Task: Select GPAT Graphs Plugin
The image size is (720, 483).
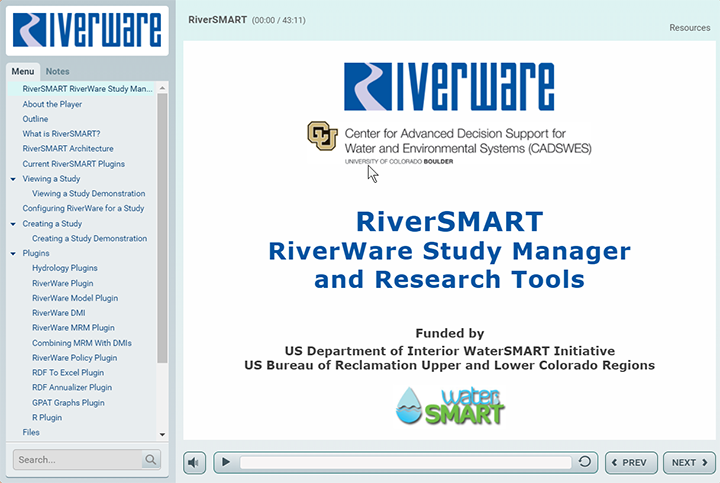Action: pyautogui.click(x=68, y=403)
